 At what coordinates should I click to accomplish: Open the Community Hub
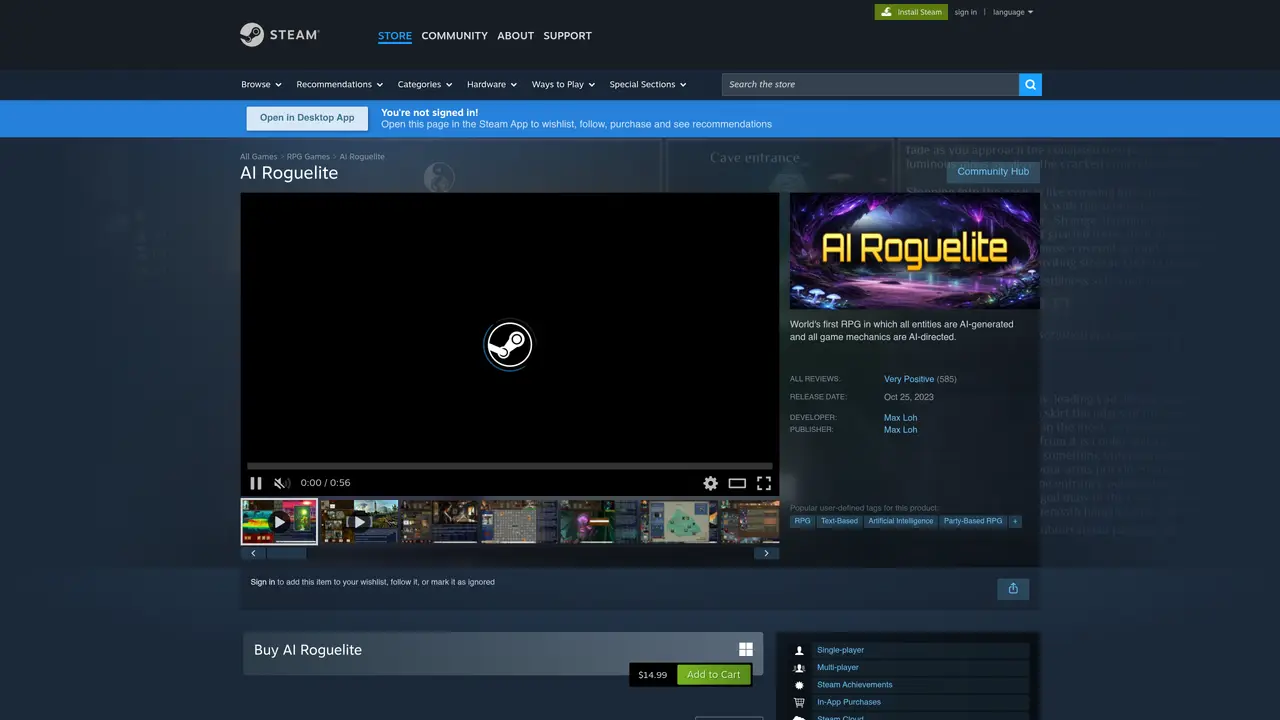[x=993, y=172]
